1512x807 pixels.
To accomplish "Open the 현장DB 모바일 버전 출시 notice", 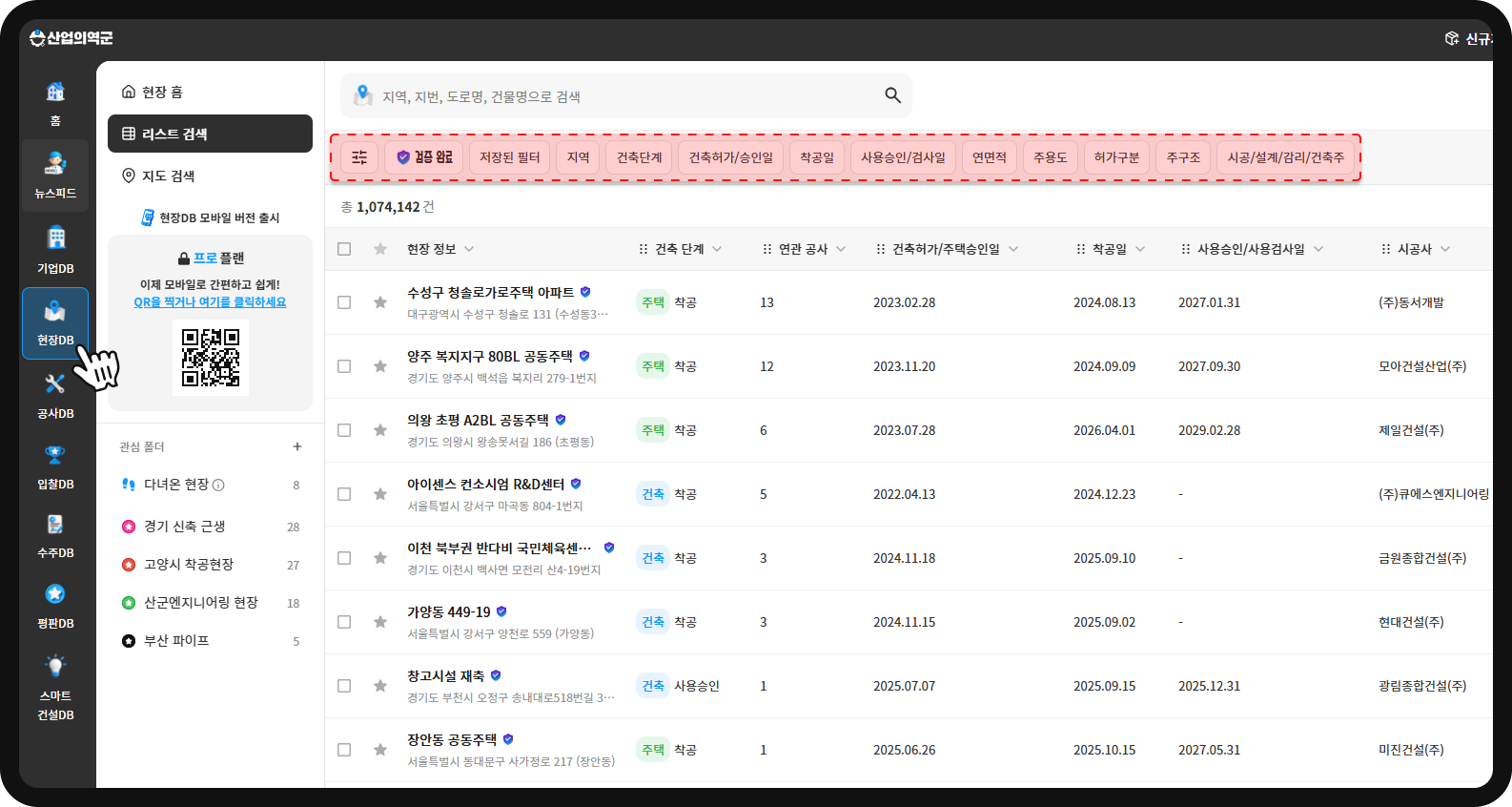I will pos(211,217).
